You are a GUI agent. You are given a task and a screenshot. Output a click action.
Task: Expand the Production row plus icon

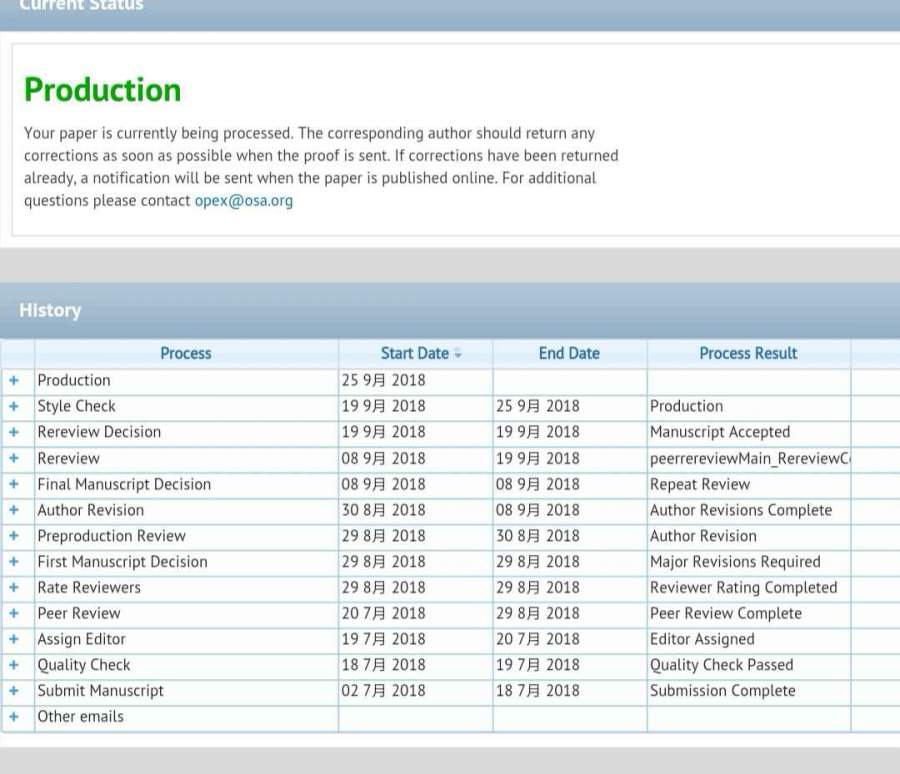pos(14,381)
